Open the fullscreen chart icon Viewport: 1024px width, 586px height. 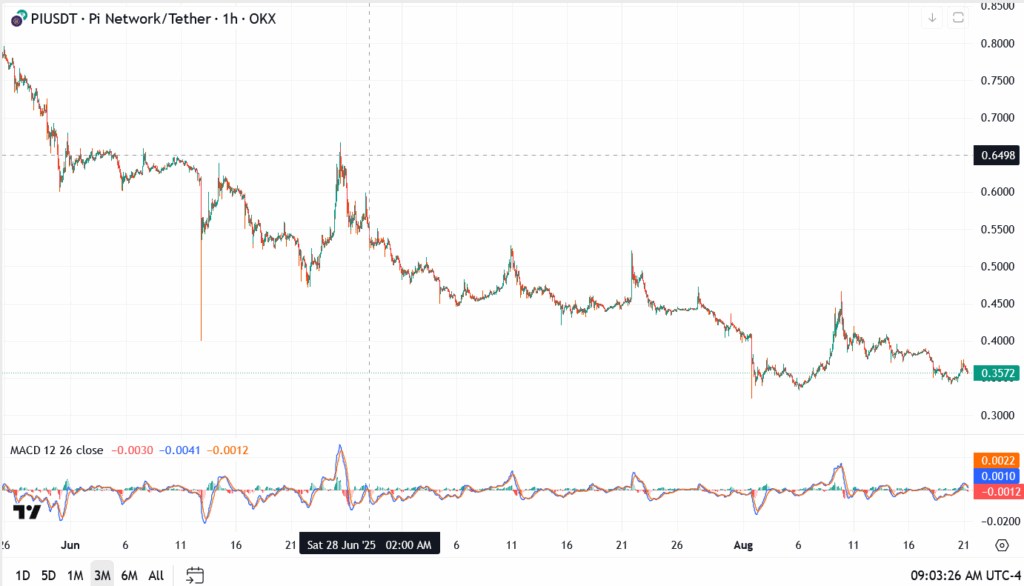(x=958, y=18)
